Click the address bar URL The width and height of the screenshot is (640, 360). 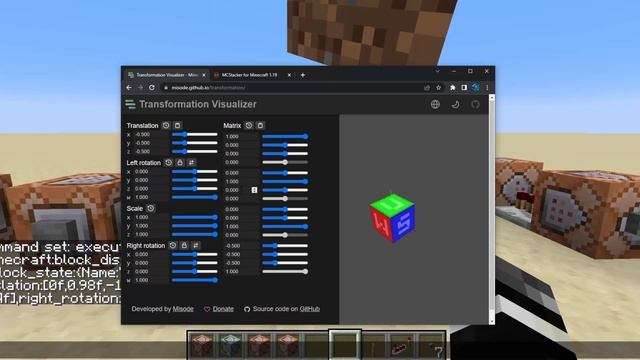(x=208, y=88)
